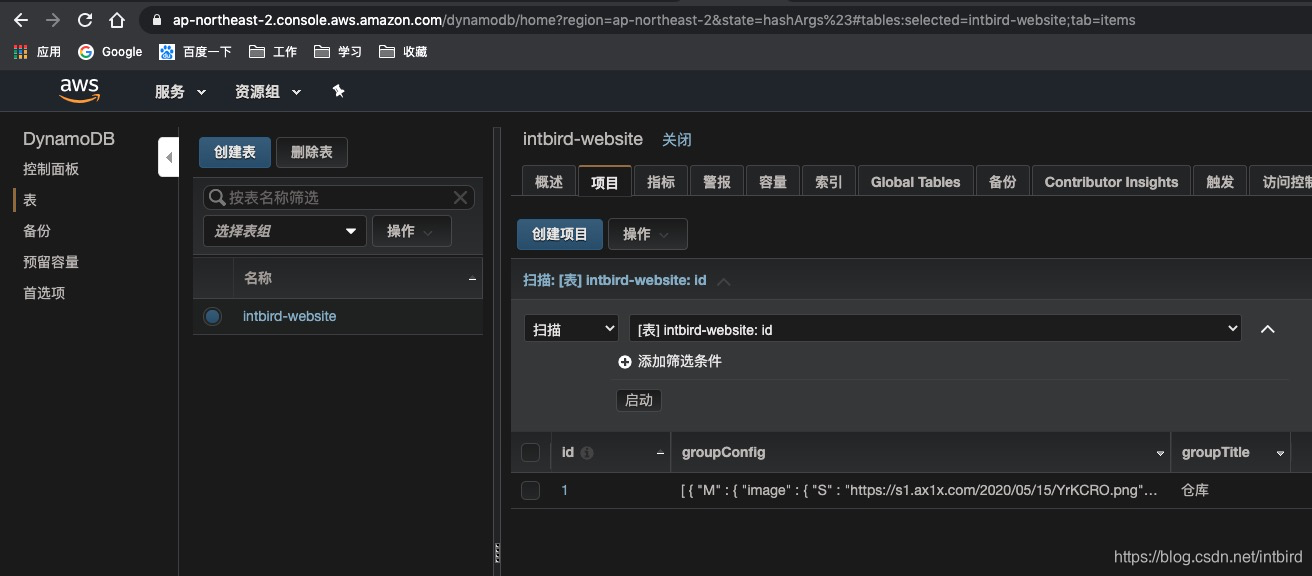Open 百度一下 bookmark
The width and height of the screenshot is (1312, 576).
click(195, 51)
